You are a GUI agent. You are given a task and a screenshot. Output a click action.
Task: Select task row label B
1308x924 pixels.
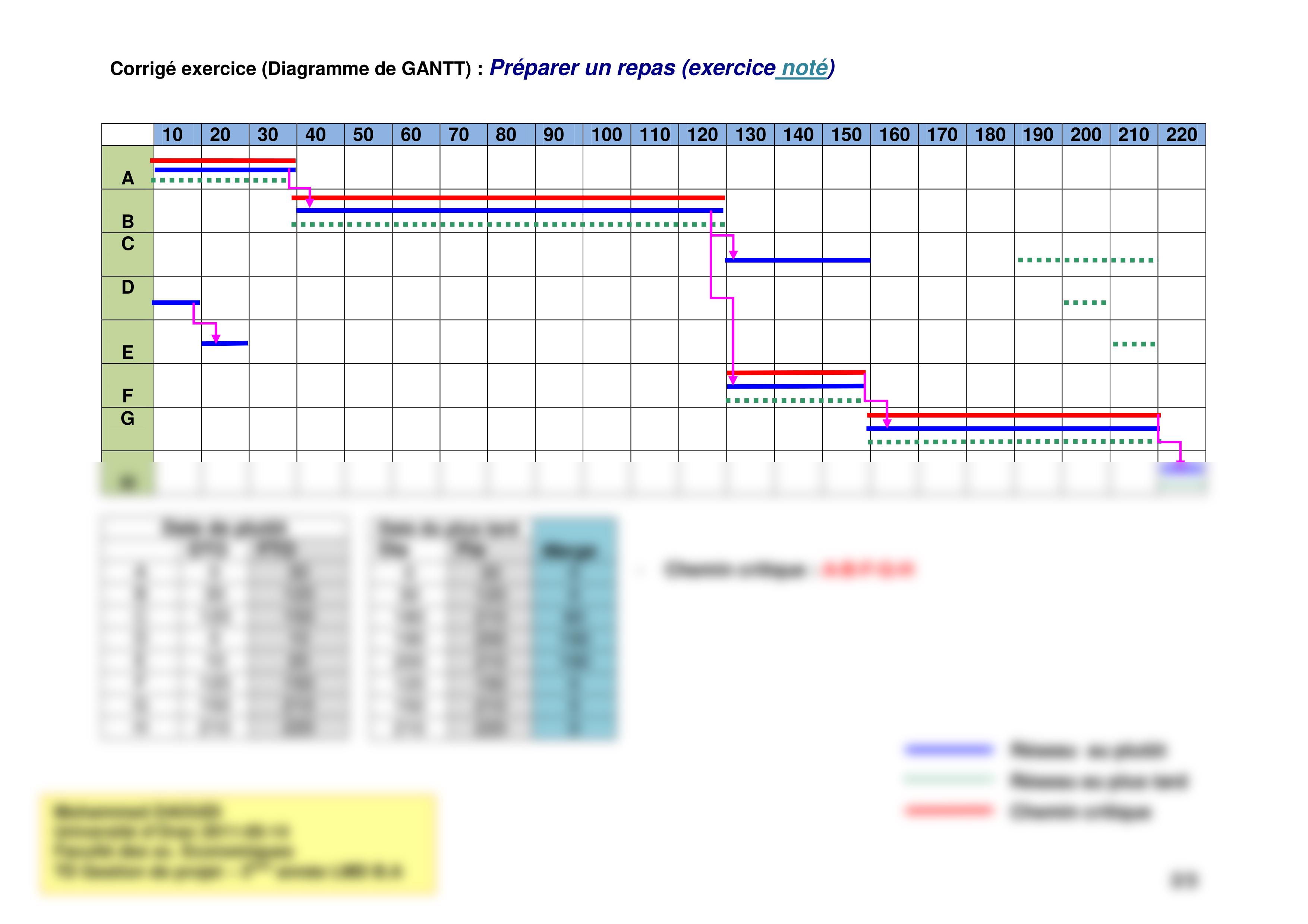coord(127,221)
